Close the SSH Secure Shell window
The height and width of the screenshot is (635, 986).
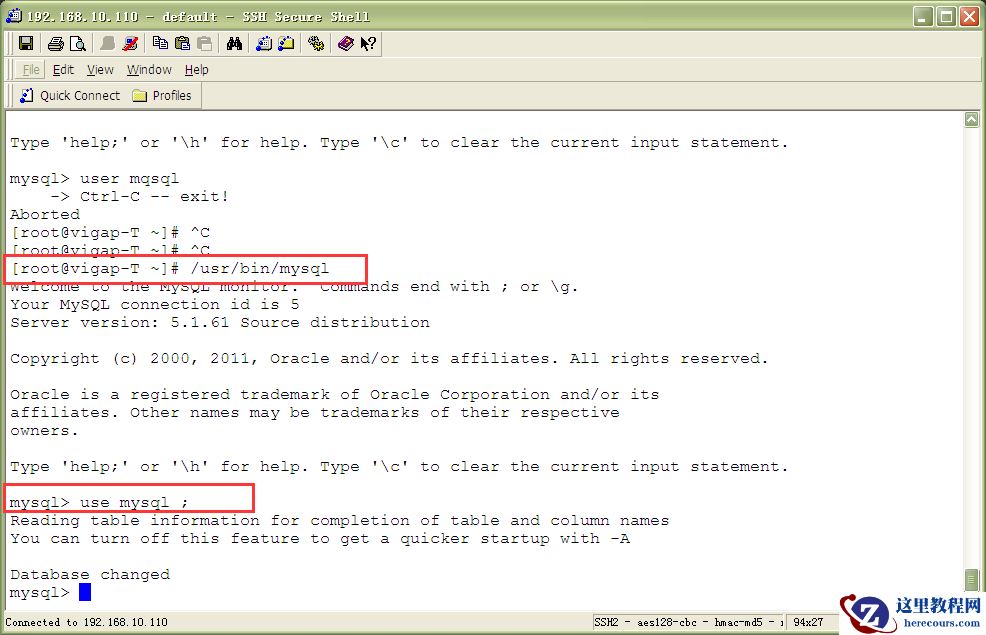[x=968, y=16]
